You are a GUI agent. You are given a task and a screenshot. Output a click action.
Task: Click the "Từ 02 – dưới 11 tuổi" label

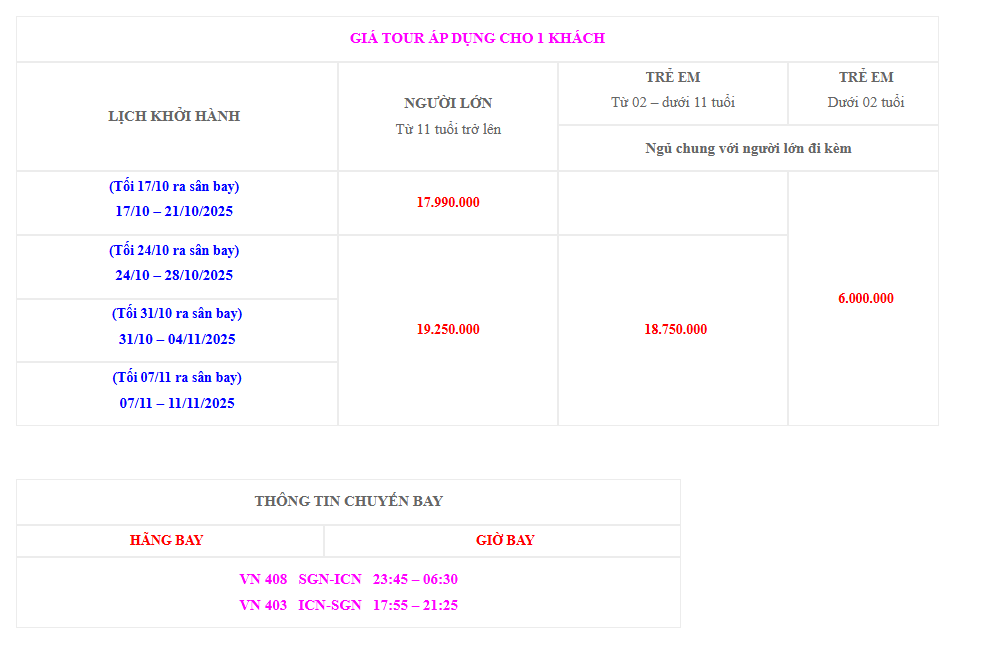pos(672,102)
